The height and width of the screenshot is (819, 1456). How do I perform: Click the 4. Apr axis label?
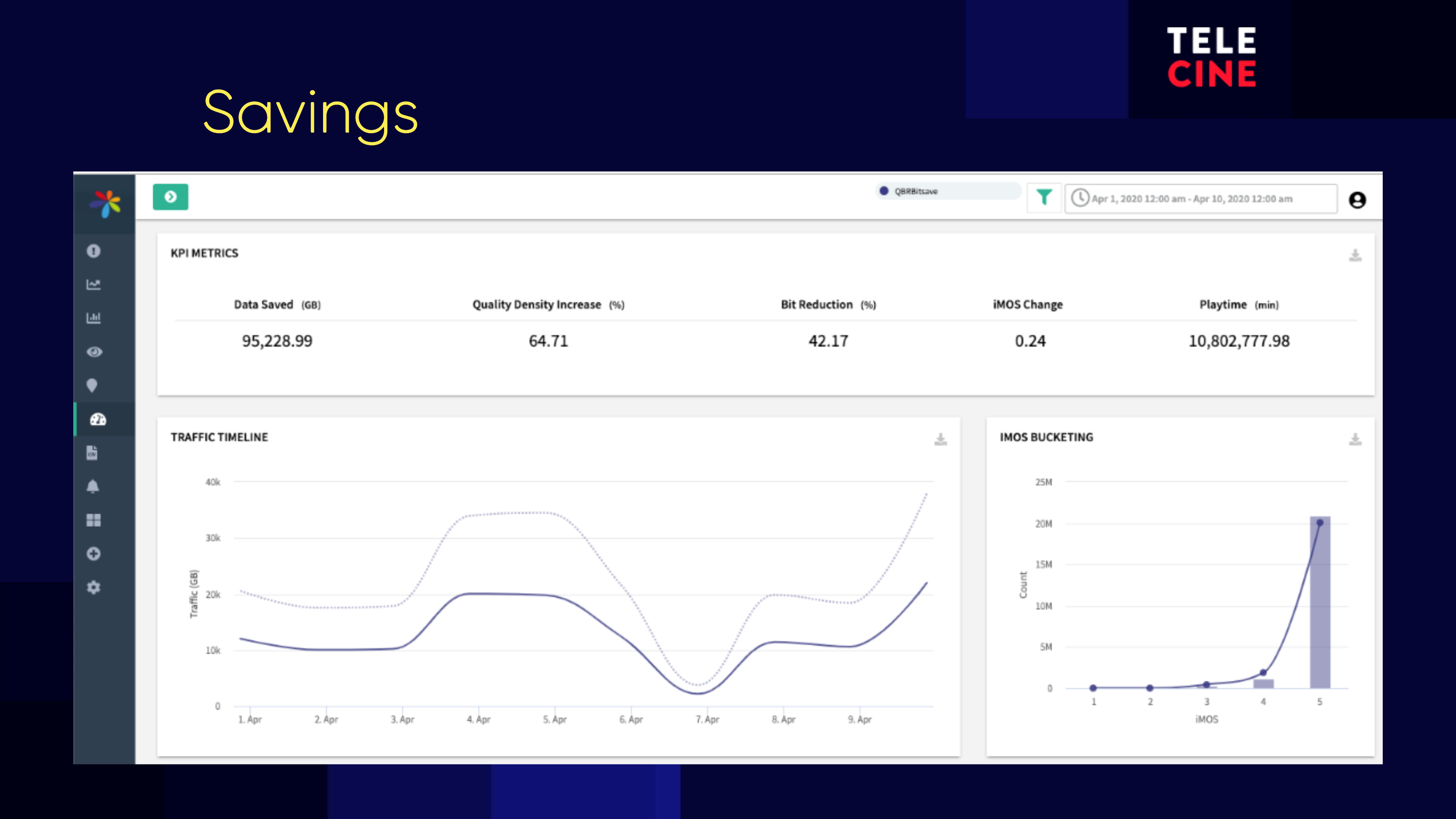click(x=478, y=720)
